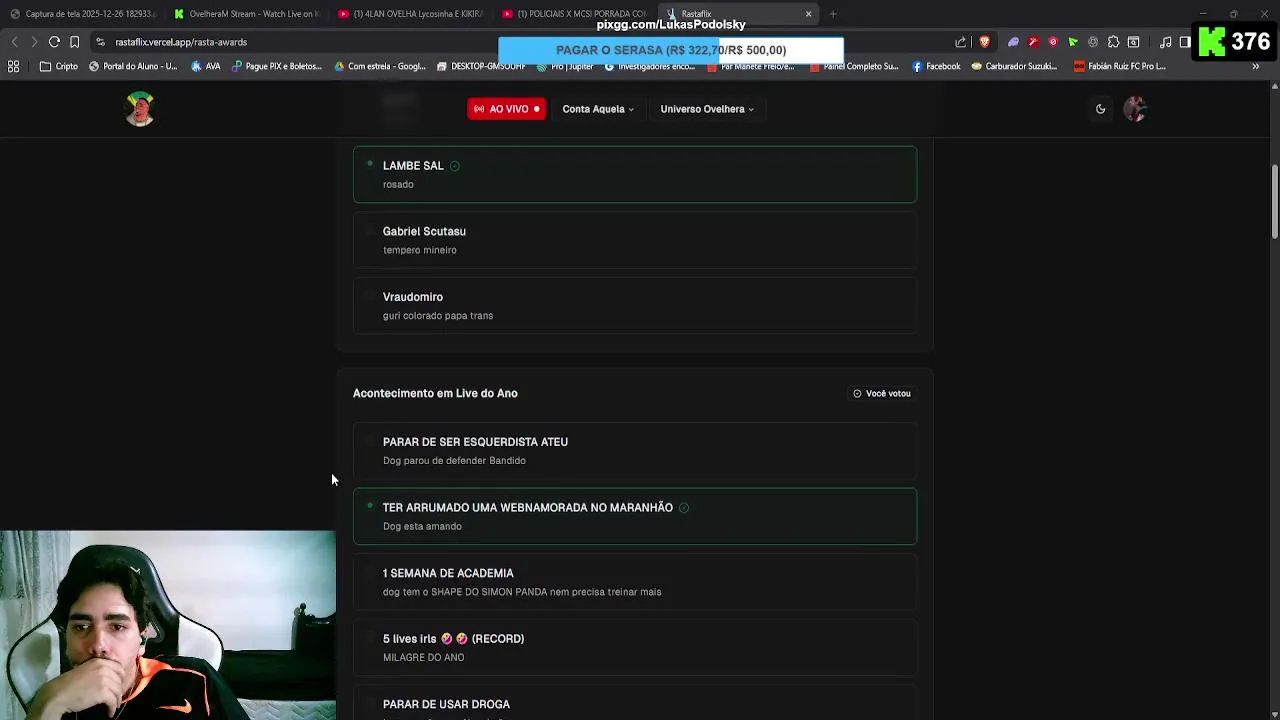Viewport: 1280px width, 720px height.
Task: Open the Brave Shields lion icon
Action: (x=984, y=42)
